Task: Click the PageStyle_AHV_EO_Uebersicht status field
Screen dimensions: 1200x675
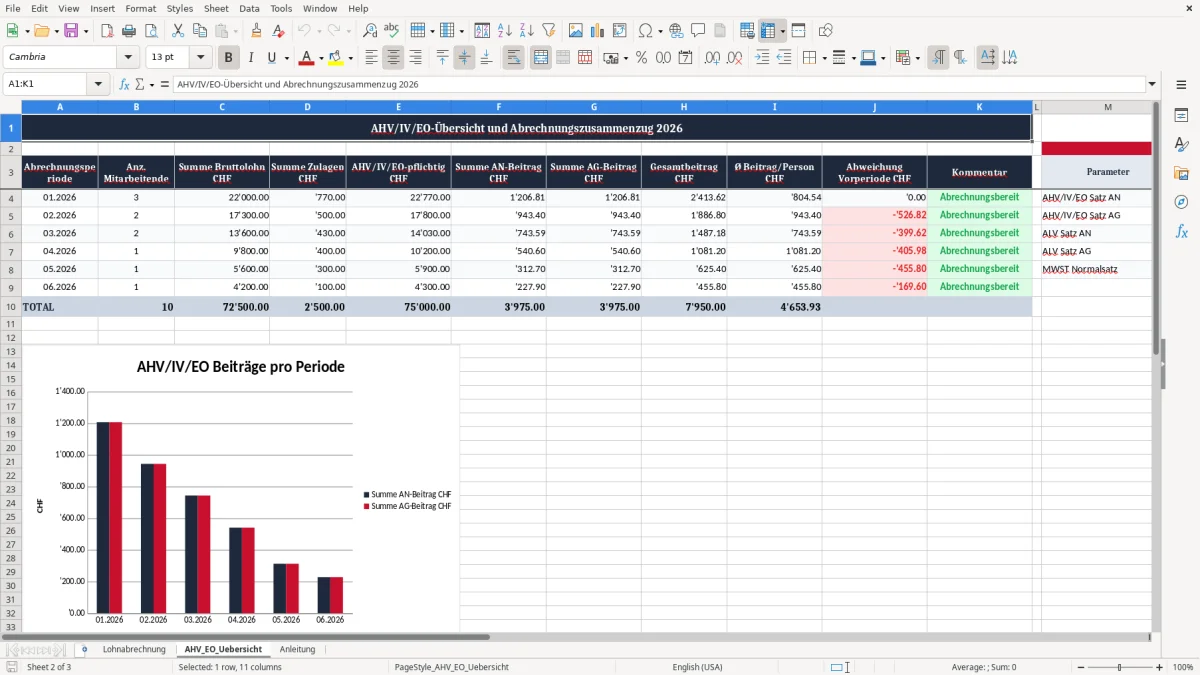Action: pyautogui.click(x=452, y=667)
